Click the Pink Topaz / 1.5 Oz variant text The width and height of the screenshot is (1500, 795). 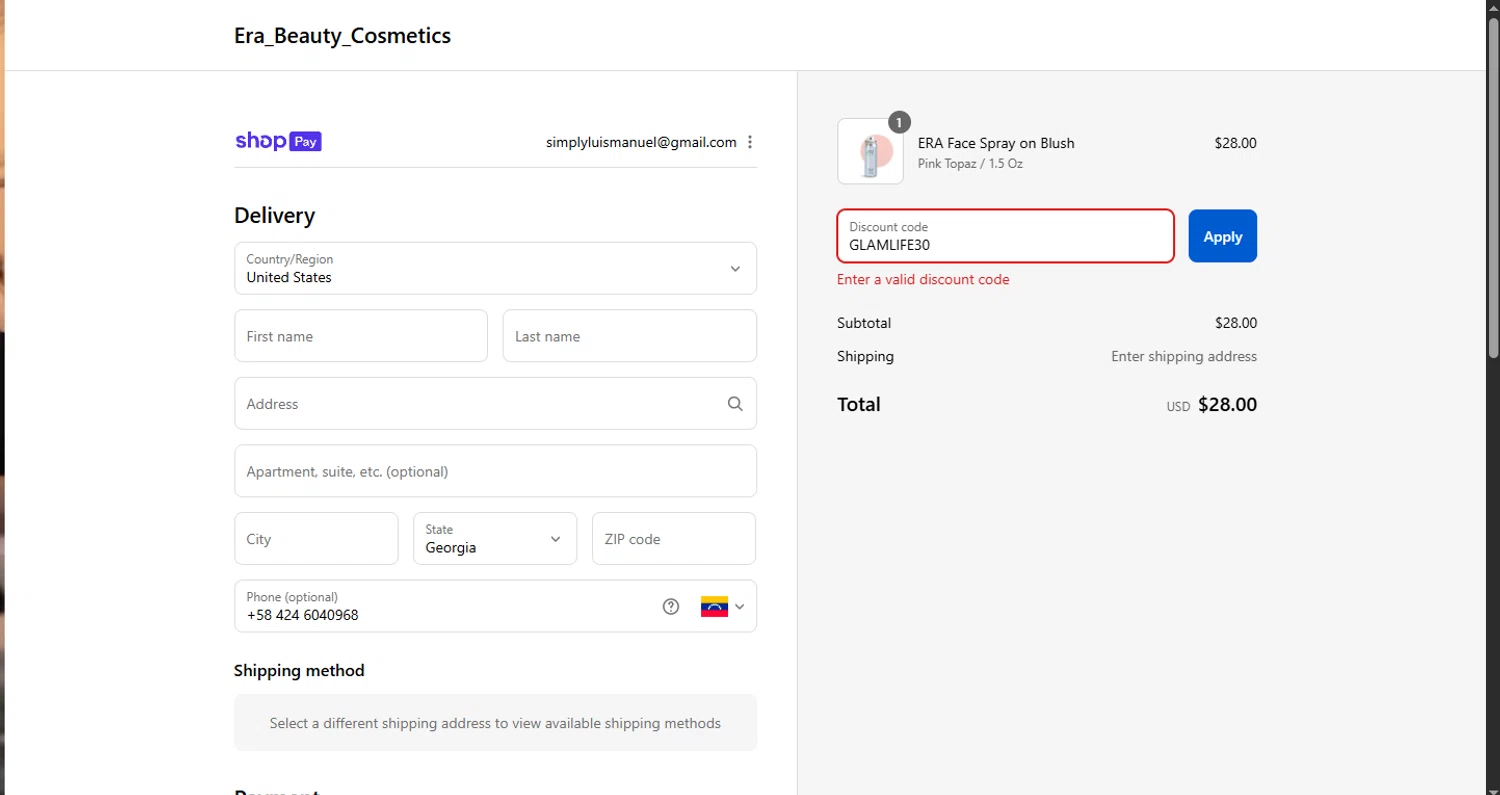pos(970,164)
